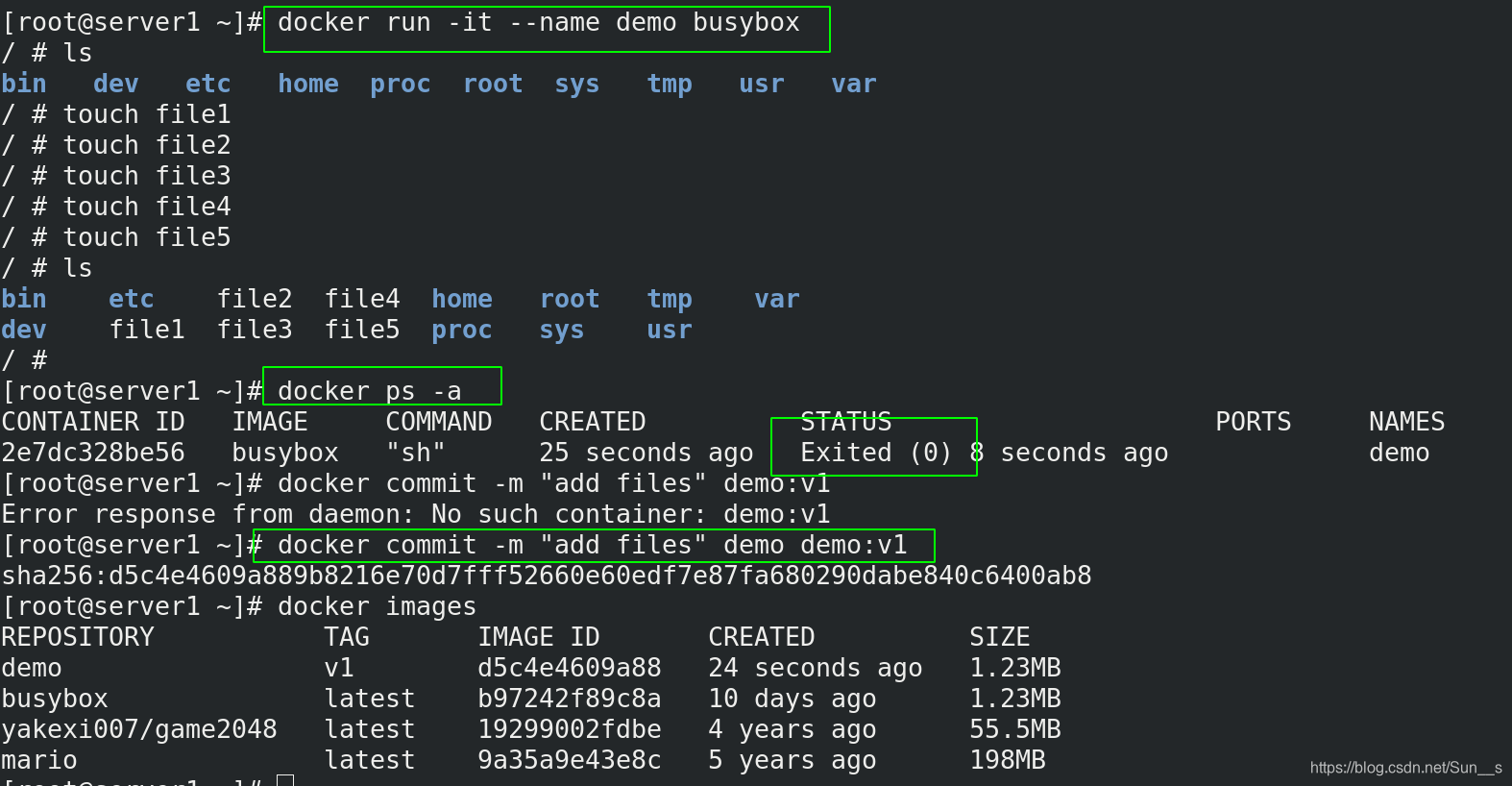Click the 'docker run -it --name demo busybox' command
This screenshot has width=1512, height=786.
click(539, 22)
